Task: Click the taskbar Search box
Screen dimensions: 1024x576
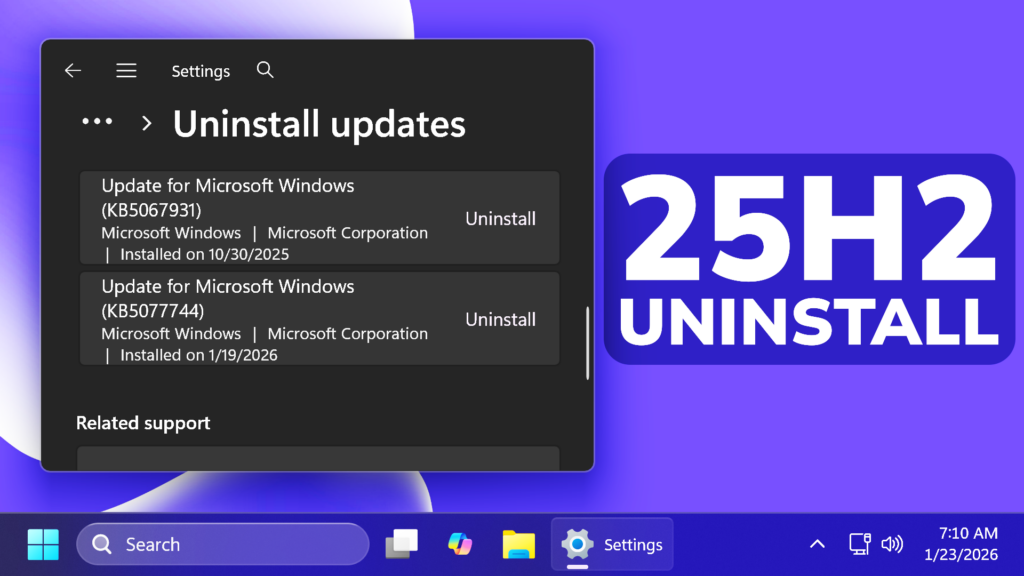Action: point(222,544)
